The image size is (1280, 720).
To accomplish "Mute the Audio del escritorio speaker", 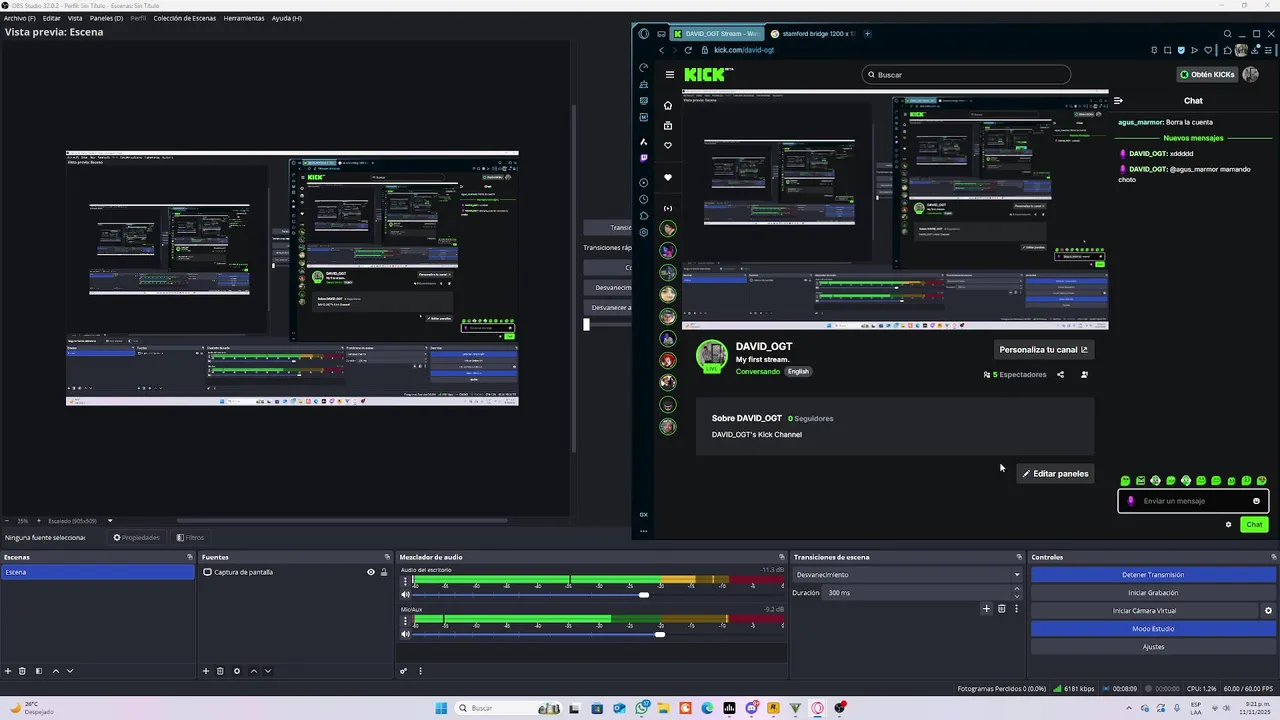I will (406, 595).
